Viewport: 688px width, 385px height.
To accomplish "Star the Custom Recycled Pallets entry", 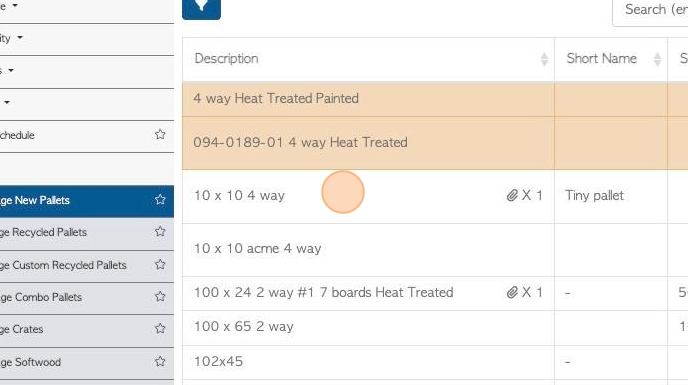I will click(160, 265).
